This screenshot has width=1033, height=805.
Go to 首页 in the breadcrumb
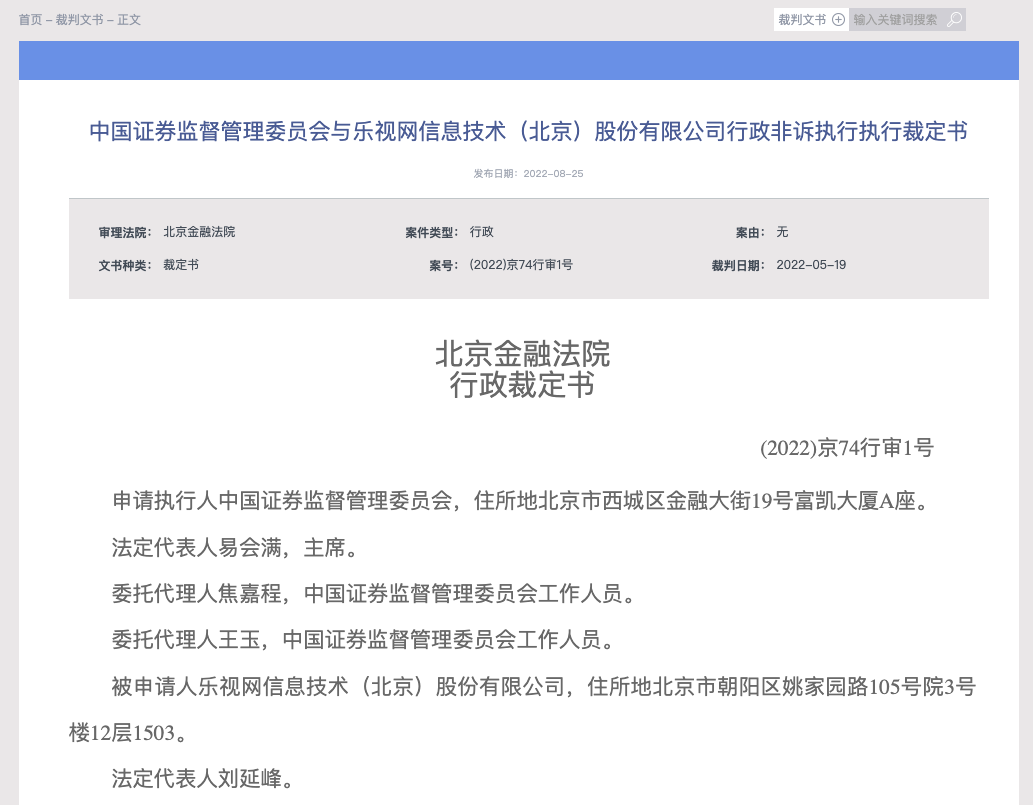coord(30,20)
